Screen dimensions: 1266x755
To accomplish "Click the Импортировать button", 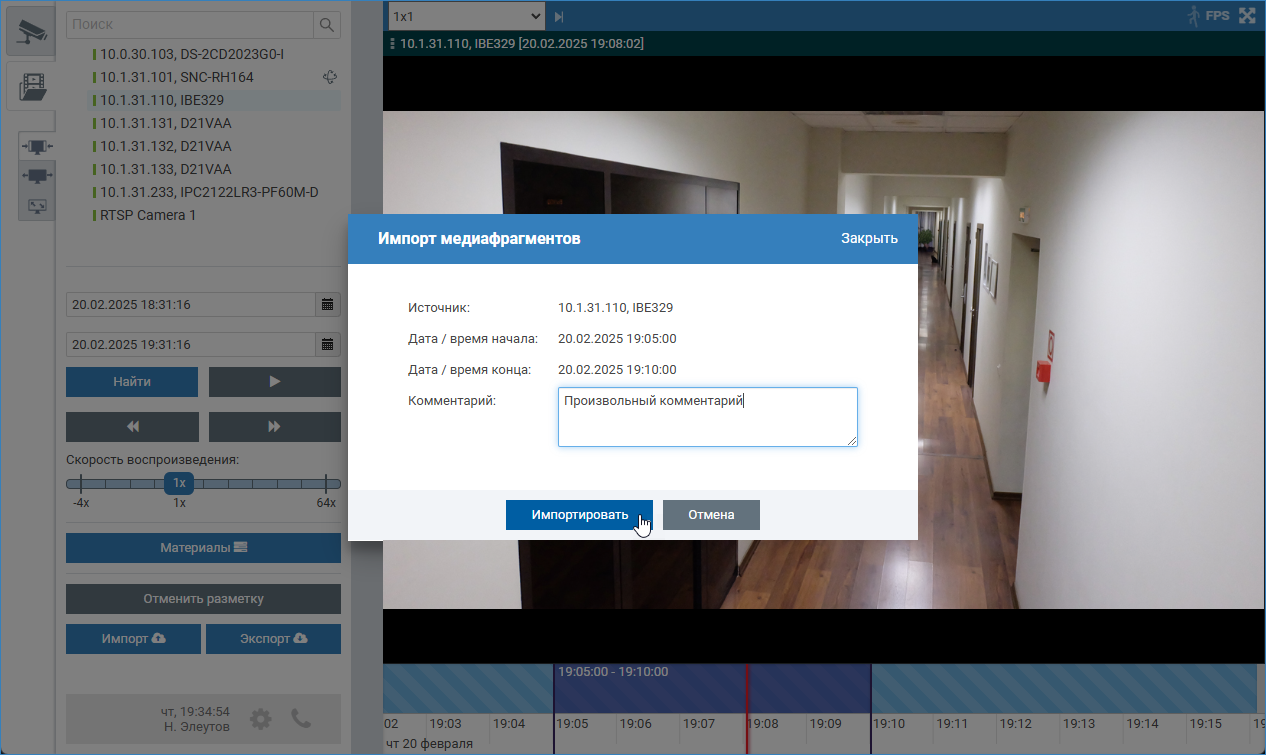I will [x=579, y=515].
